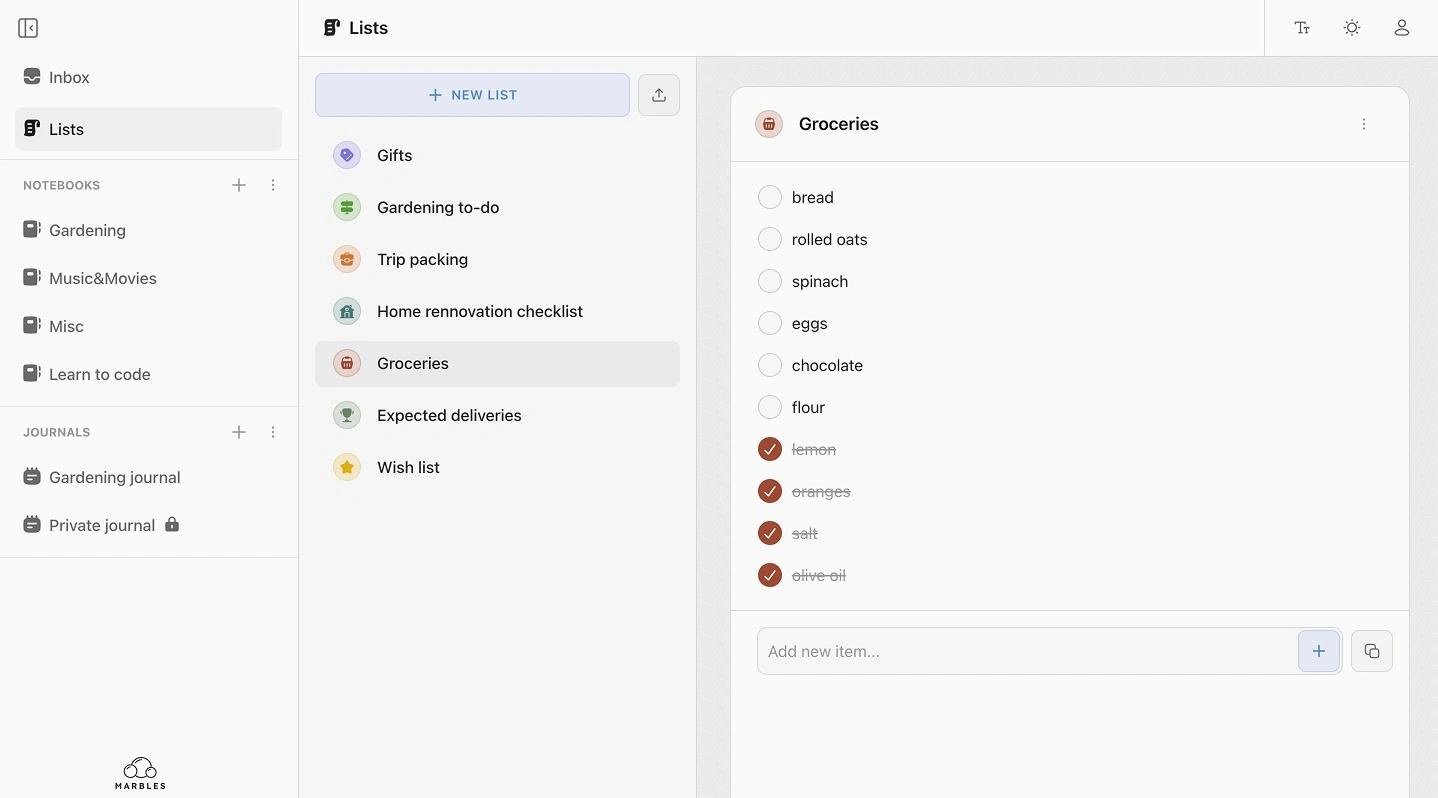Check off bread in the Groceries list

coord(769,197)
